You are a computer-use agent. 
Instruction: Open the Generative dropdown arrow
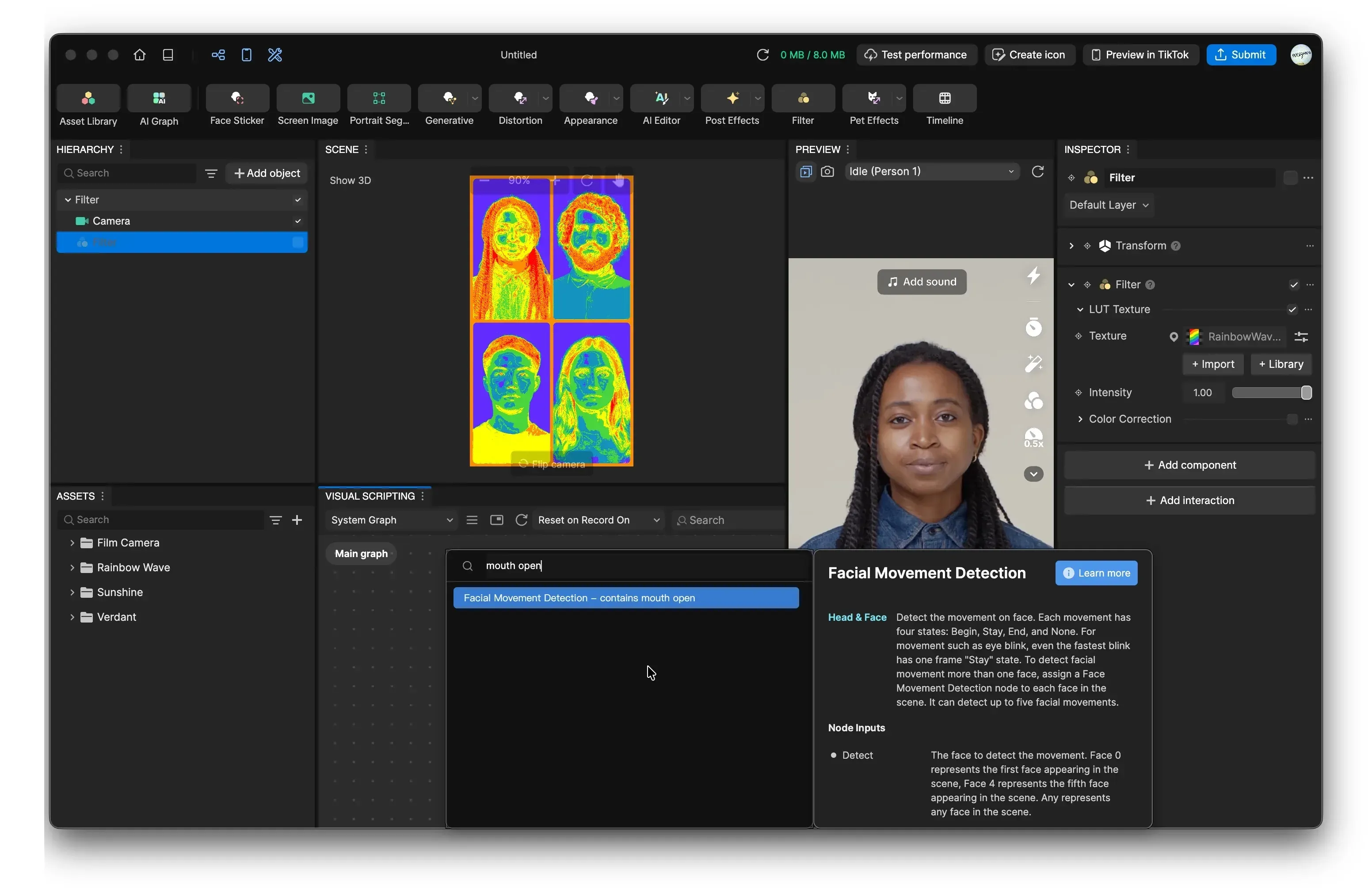(474, 99)
